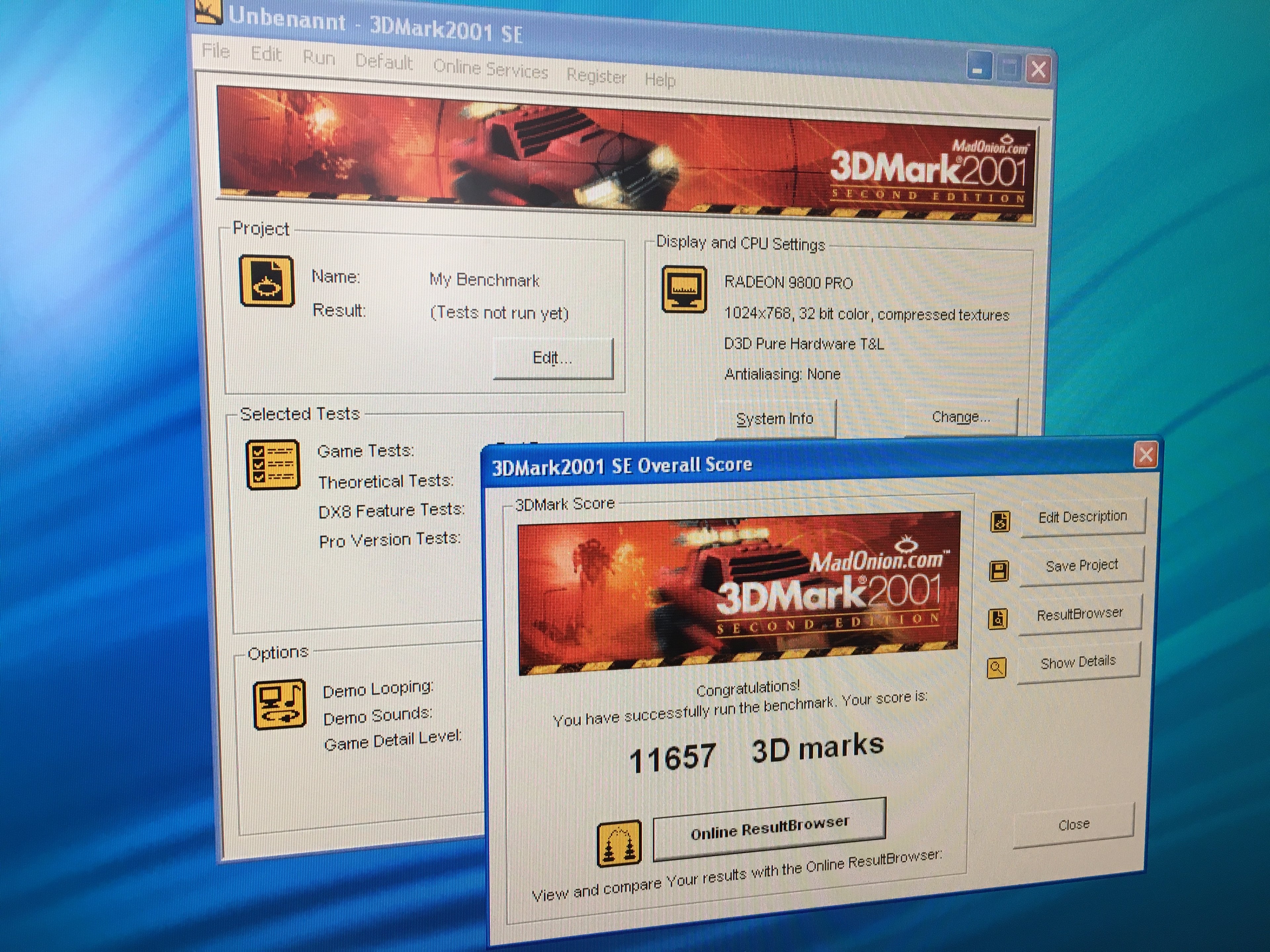This screenshot has width=1270, height=952.
Task: Open the Online Services menu
Action: tap(490, 69)
